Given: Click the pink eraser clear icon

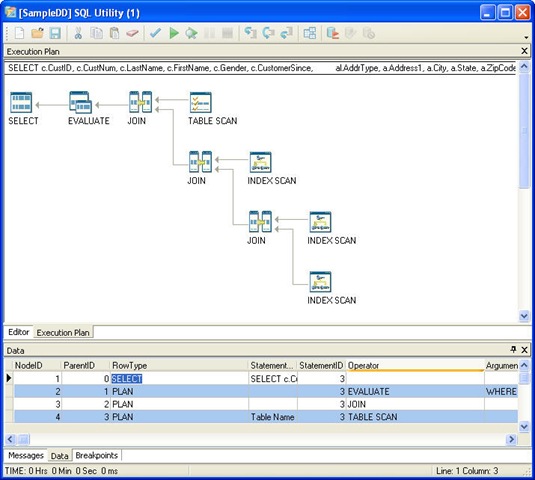Looking at the screenshot, I should [132, 33].
